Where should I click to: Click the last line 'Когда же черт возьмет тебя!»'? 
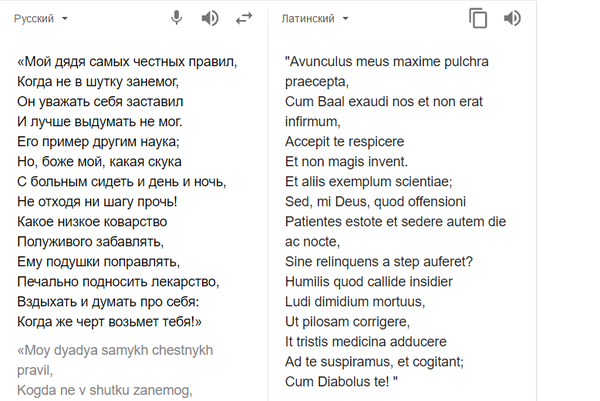(x=110, y=321)
